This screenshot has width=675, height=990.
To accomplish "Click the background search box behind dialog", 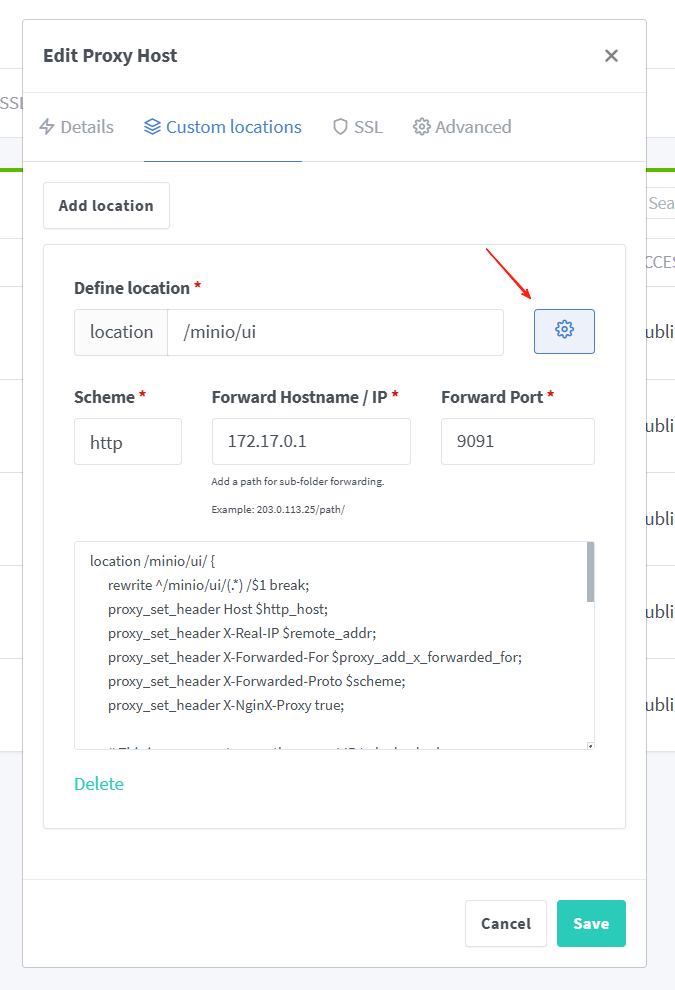I will [x=660, y=203].
